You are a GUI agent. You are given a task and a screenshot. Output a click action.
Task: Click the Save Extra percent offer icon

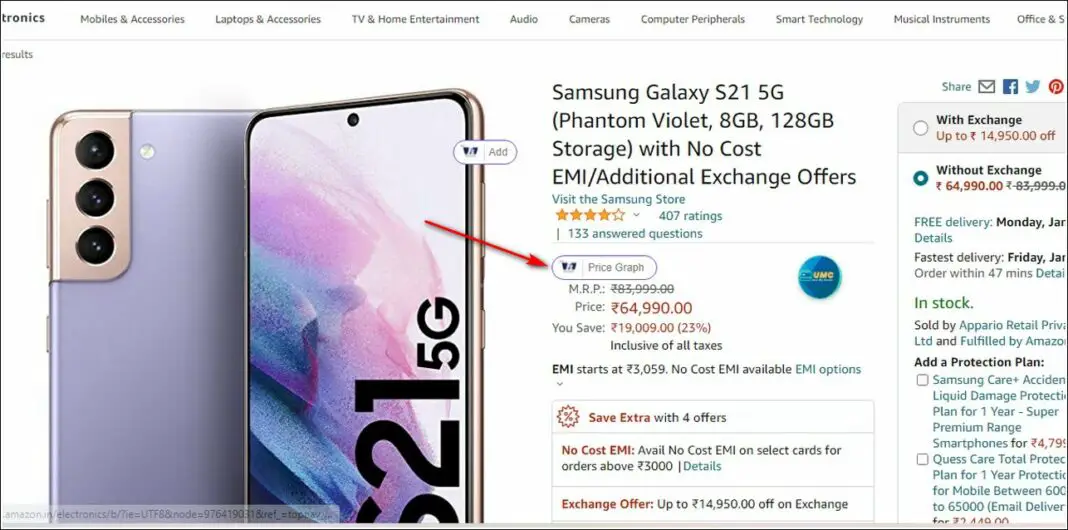pyautogui.click(x=568, y=417)
